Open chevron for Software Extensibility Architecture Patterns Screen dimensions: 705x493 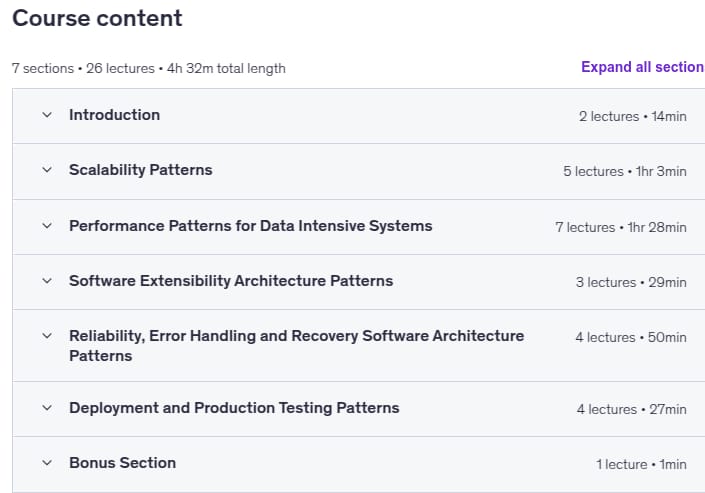pos(47,281)
